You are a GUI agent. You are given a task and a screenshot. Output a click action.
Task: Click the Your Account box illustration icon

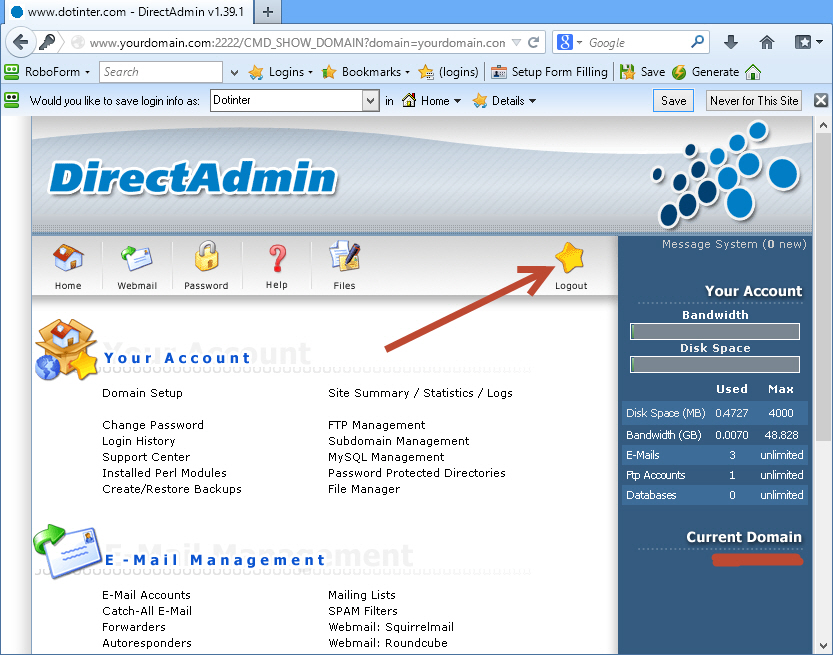coord(66,349)
